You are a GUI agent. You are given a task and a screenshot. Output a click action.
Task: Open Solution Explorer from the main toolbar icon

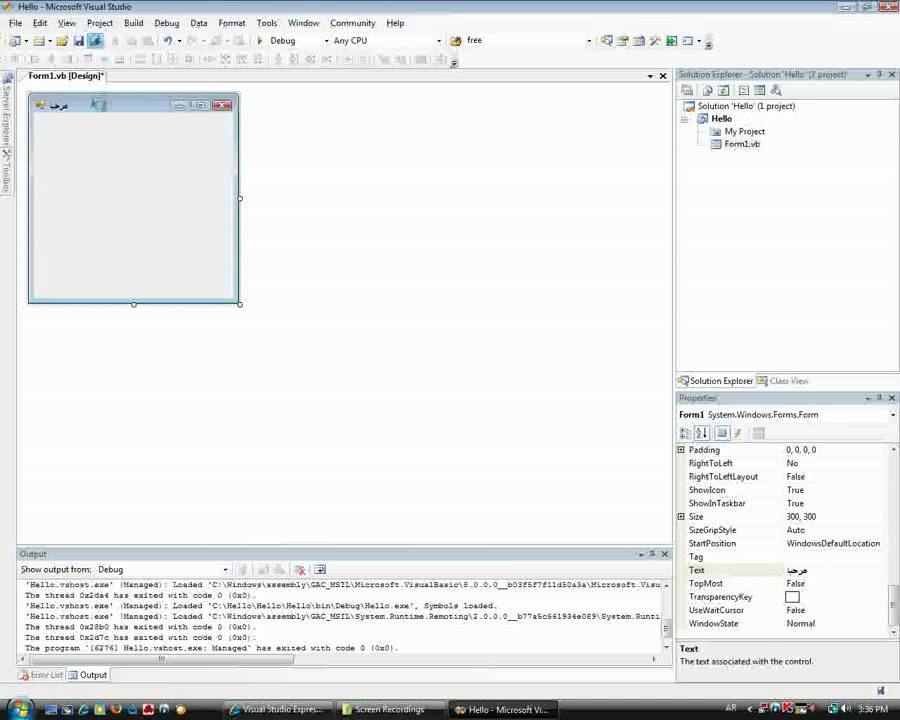(607, 41)
